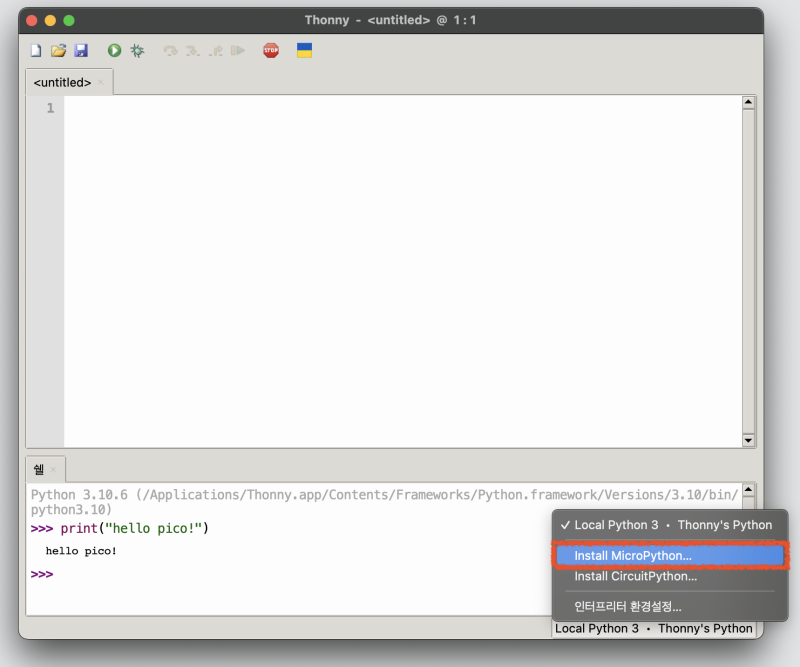The width and height of the screenshot is (800, 667).
Task: Switch to the <untitled> editor tab
Action: (62, 82)
